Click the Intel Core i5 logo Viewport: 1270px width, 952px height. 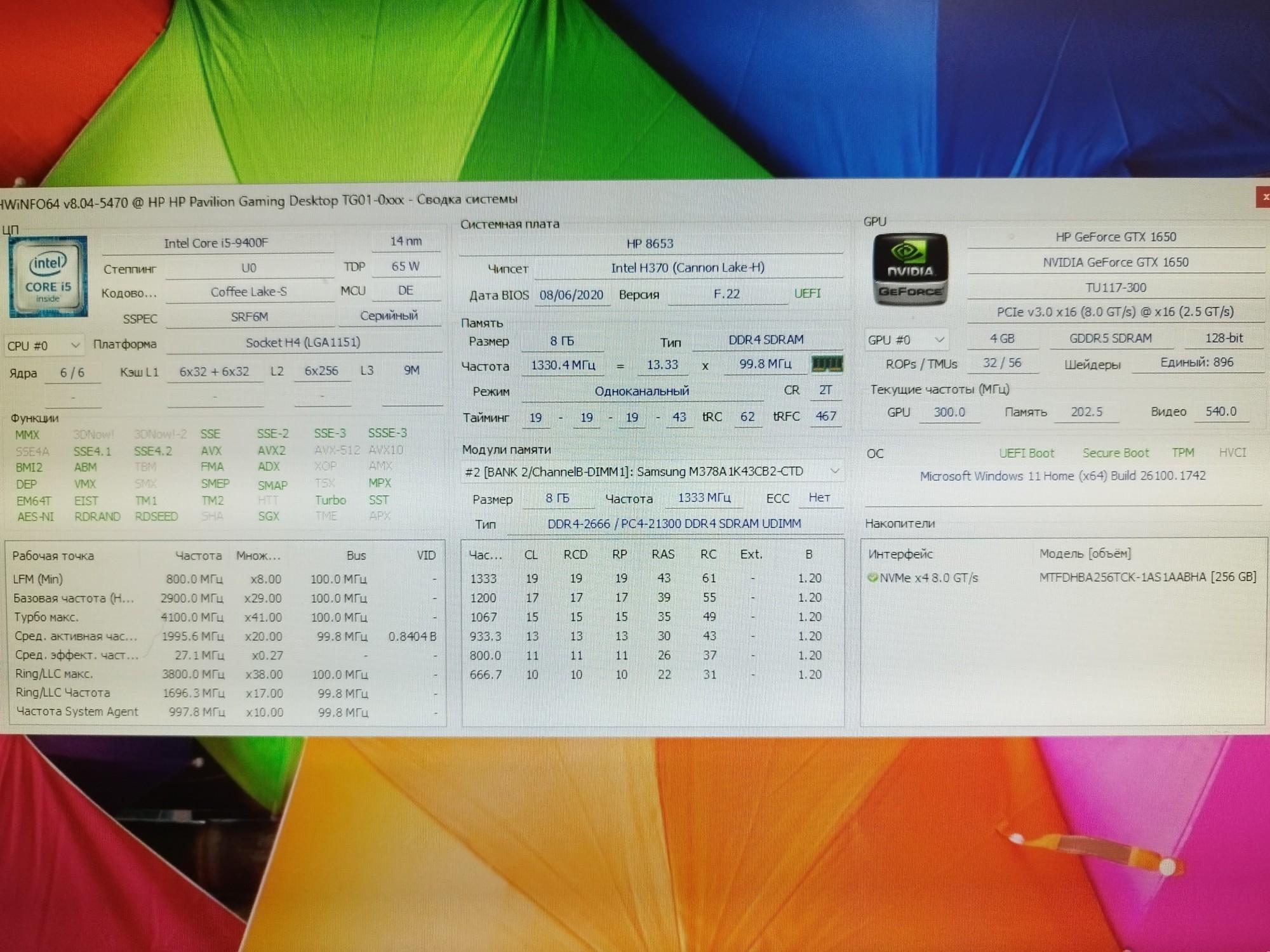(x=48, y=277)
